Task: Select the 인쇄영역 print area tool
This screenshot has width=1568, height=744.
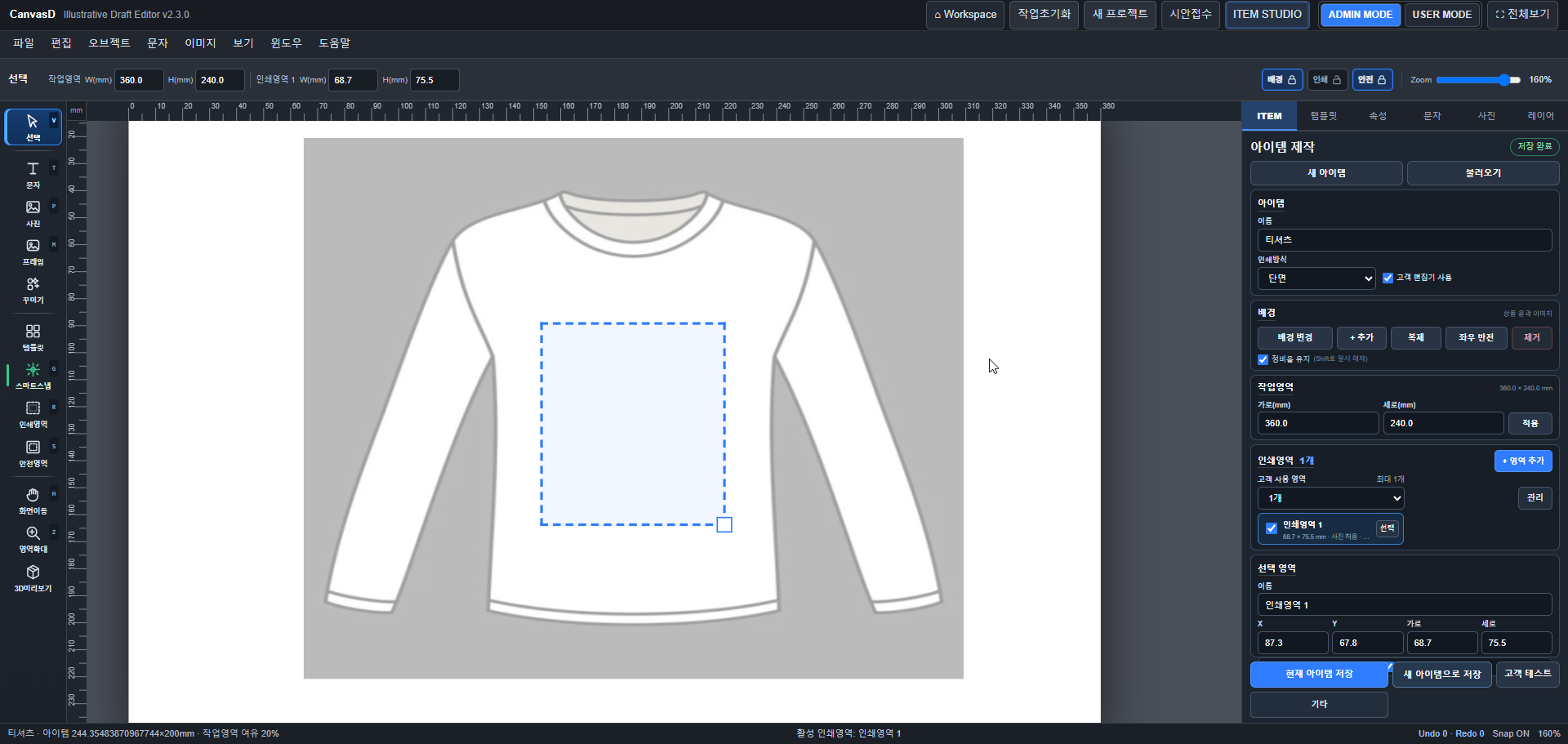Action: click(33, 414)
